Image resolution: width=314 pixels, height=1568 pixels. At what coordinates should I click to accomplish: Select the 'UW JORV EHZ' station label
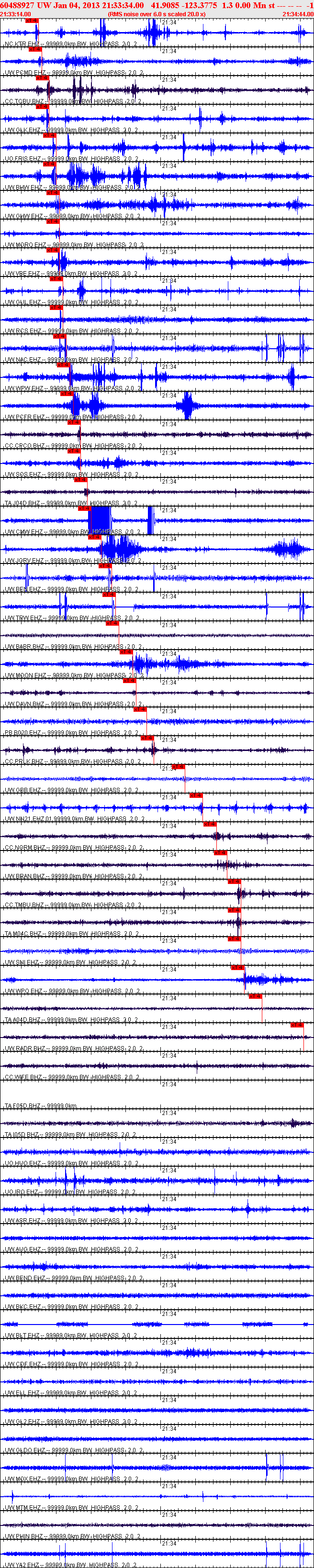[x=24, y=560]
